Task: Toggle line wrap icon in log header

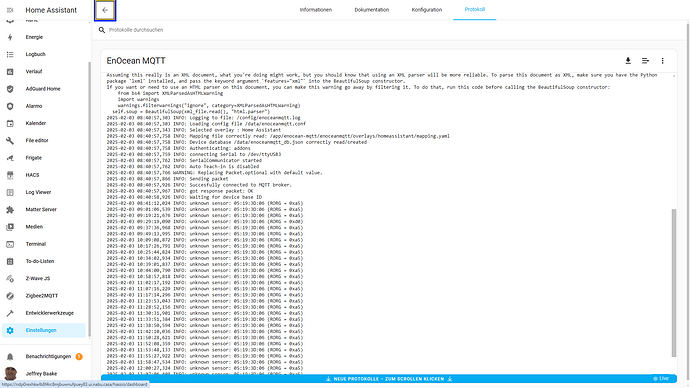Action: pyautogui.click(x=645, y=61)
